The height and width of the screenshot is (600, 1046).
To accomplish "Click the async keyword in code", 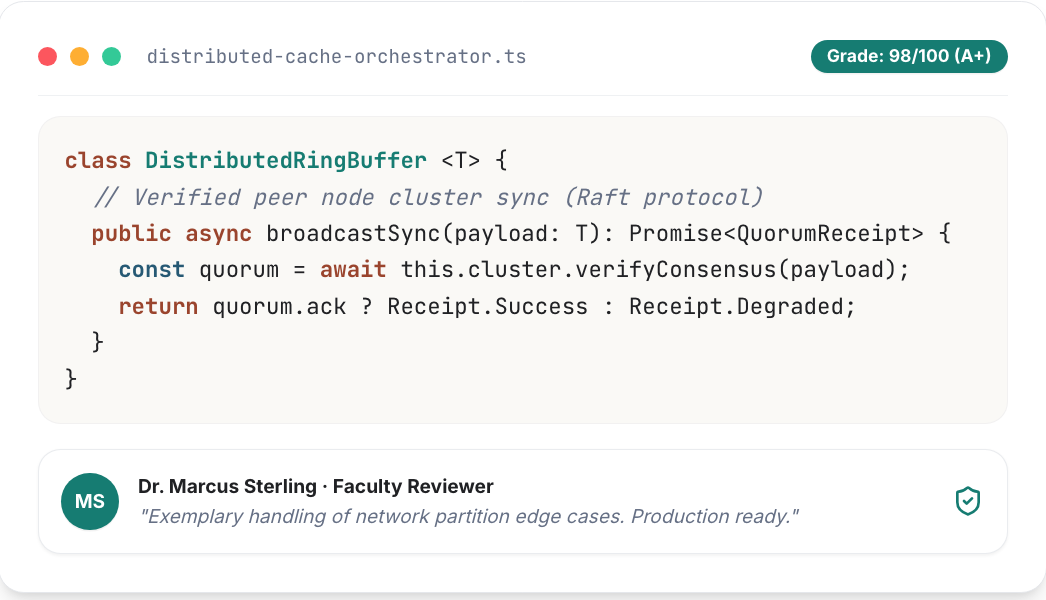I will (218, 234).
